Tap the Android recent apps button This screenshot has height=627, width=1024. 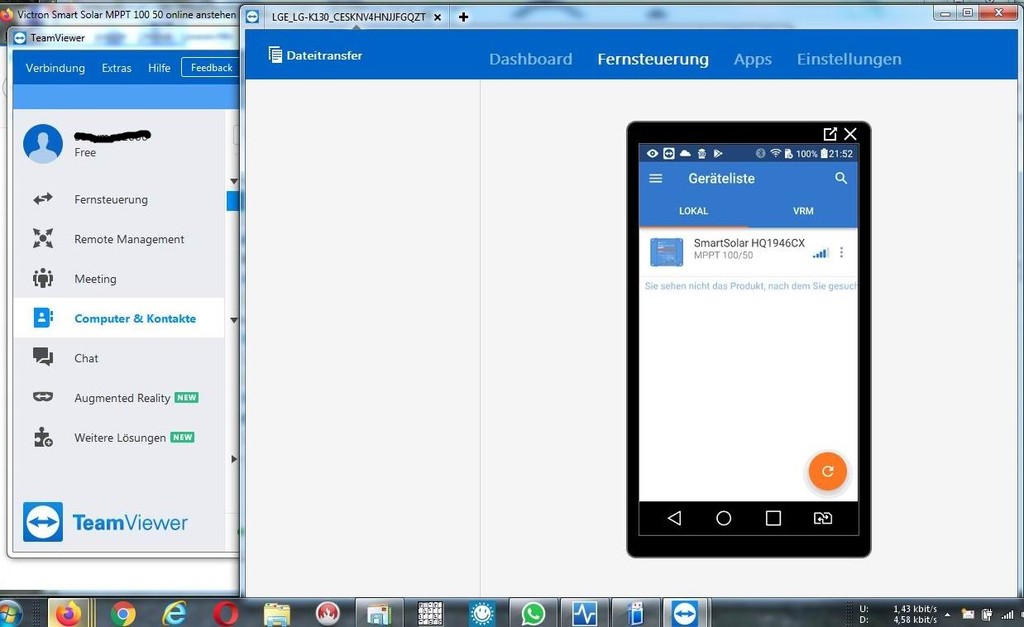tap(773, 518)
